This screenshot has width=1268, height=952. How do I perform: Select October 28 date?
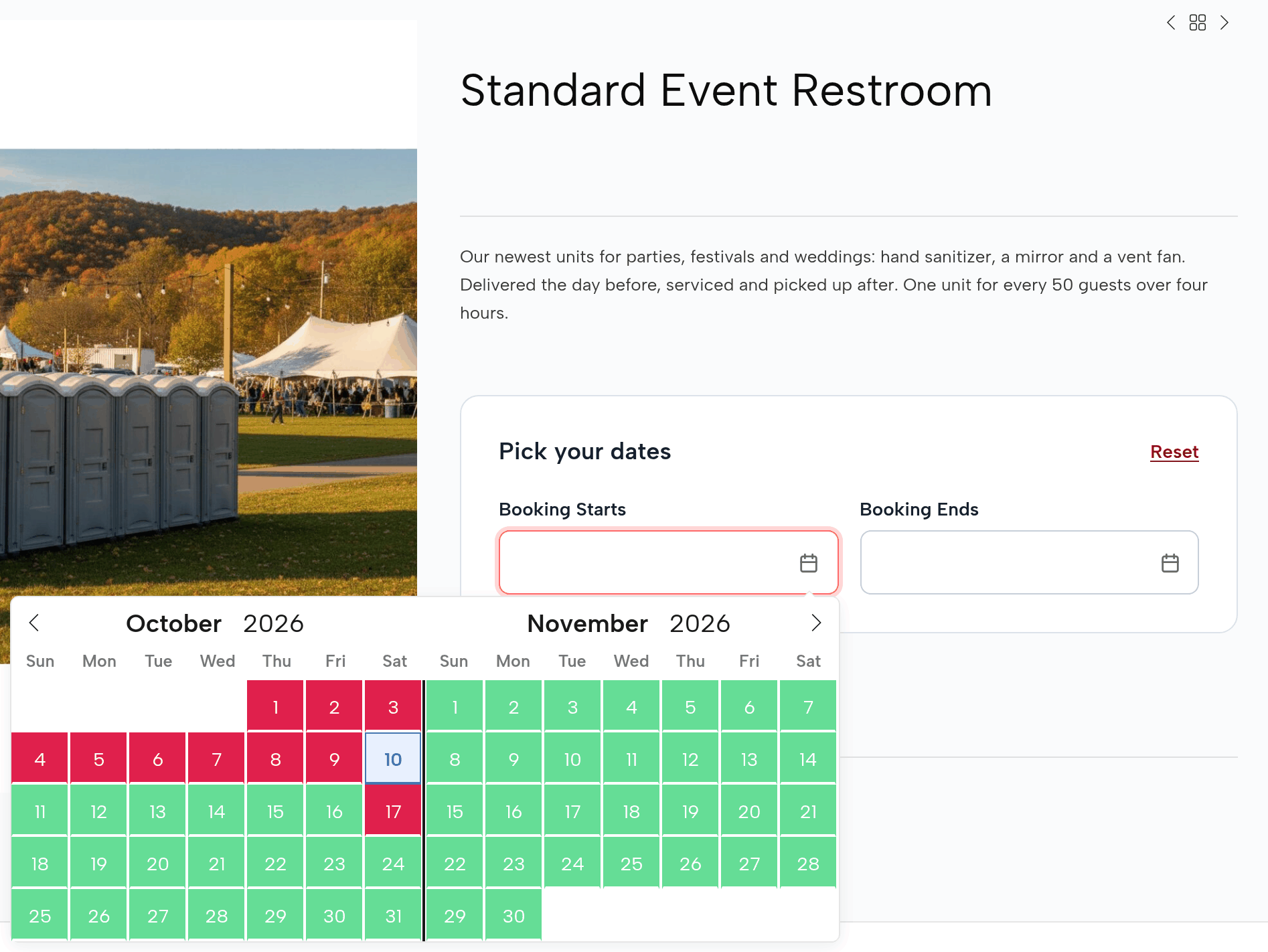point(216,915)
